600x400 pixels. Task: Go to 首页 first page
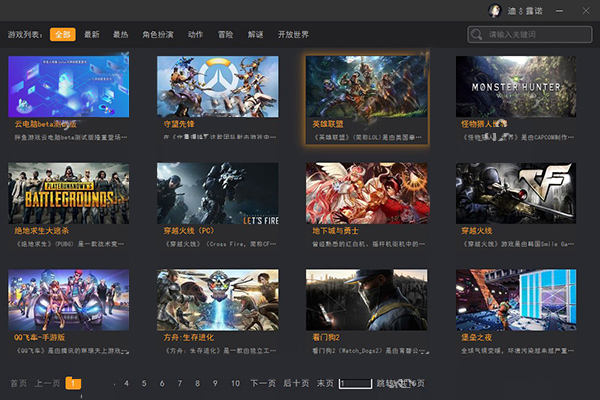point(18,383)
